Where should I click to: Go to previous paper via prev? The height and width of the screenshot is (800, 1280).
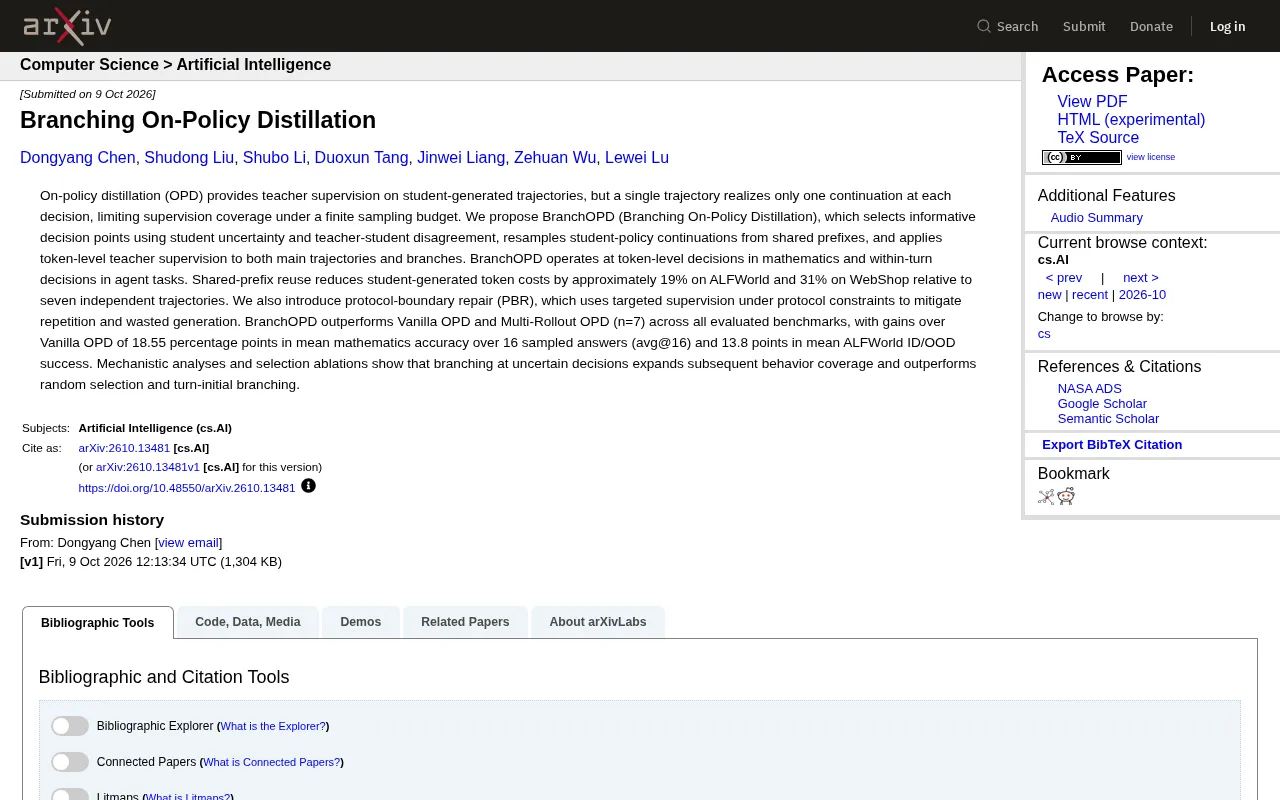pos(1064,278)
